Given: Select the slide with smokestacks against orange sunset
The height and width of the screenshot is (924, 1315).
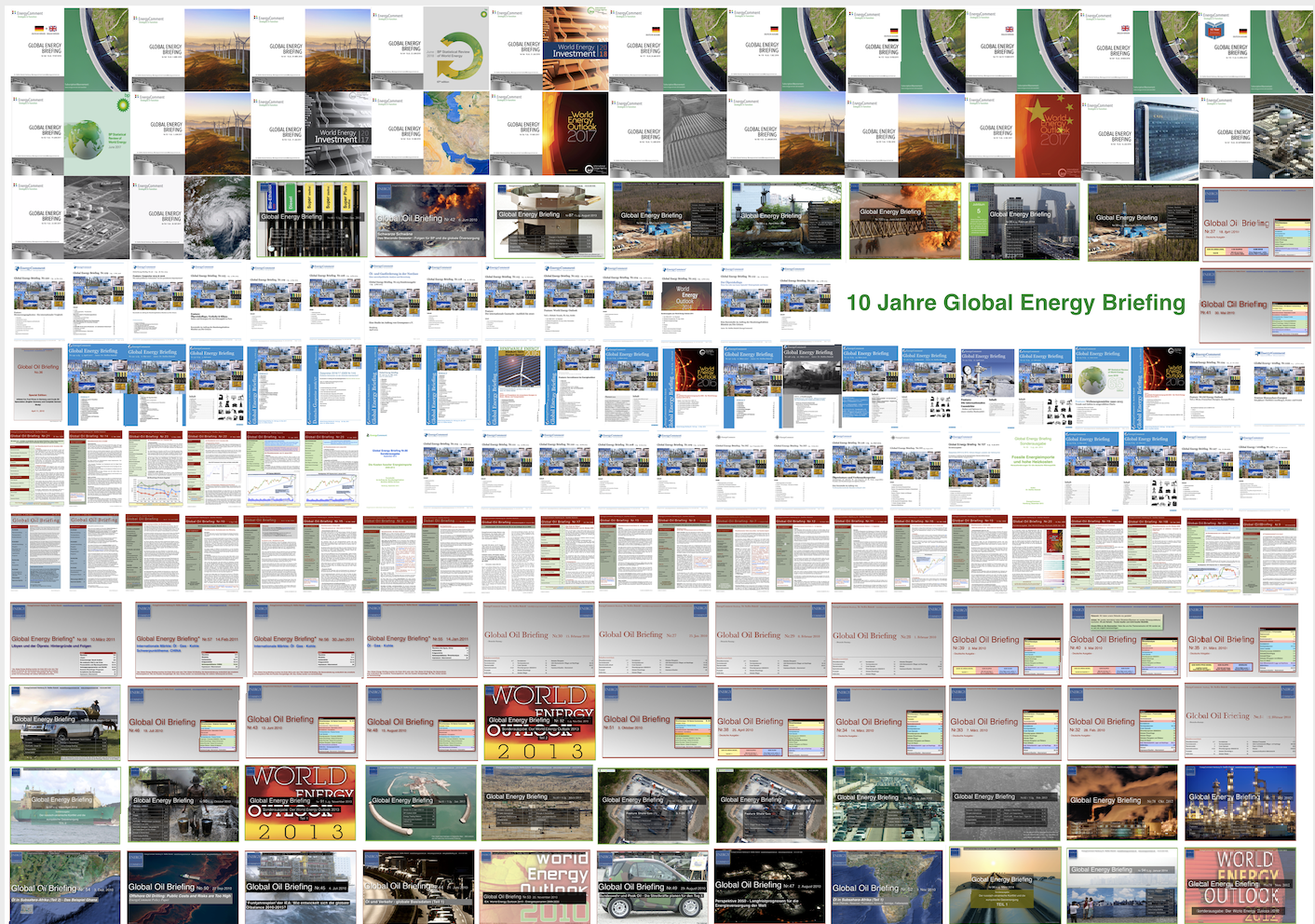Looking at the screenshot, I should coord(1124,805).
